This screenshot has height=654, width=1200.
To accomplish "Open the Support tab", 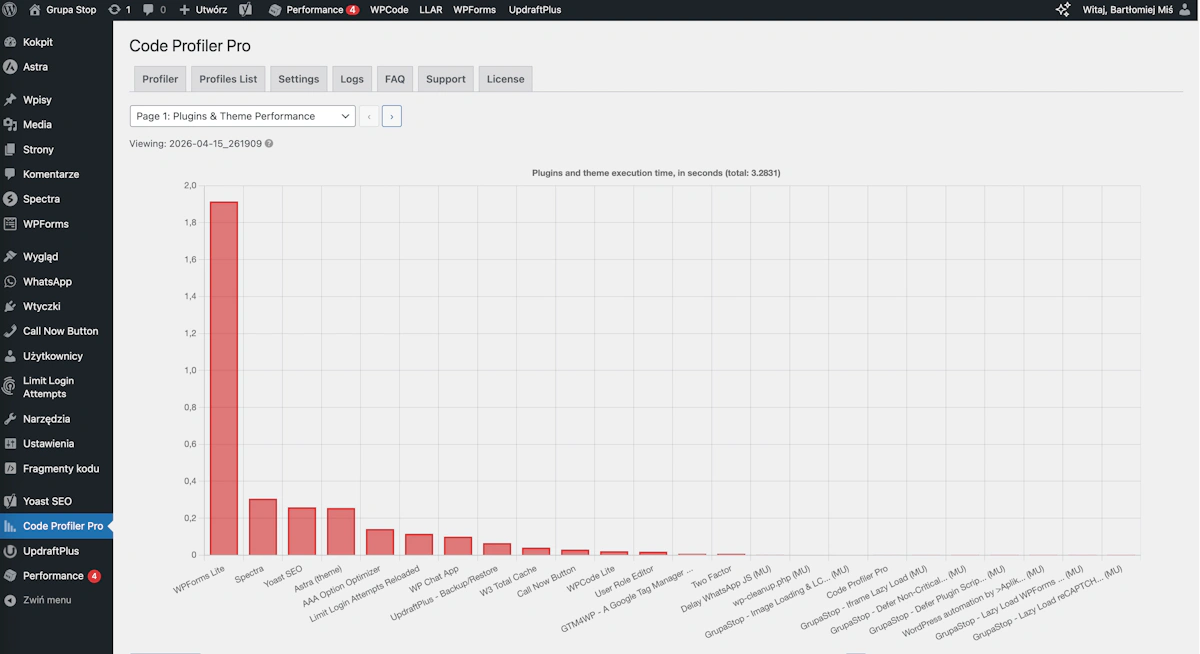I will click(446, 79).
